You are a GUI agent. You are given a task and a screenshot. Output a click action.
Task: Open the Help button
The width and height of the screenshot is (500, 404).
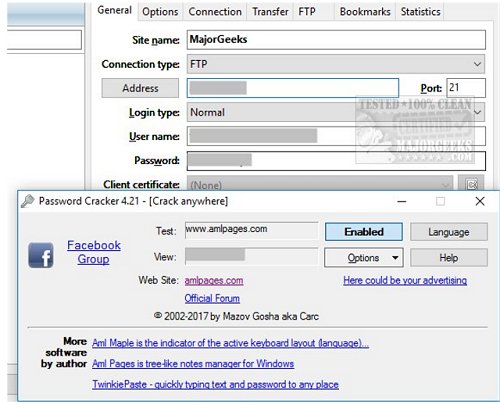pyautogui.click(x=449, y=258)
